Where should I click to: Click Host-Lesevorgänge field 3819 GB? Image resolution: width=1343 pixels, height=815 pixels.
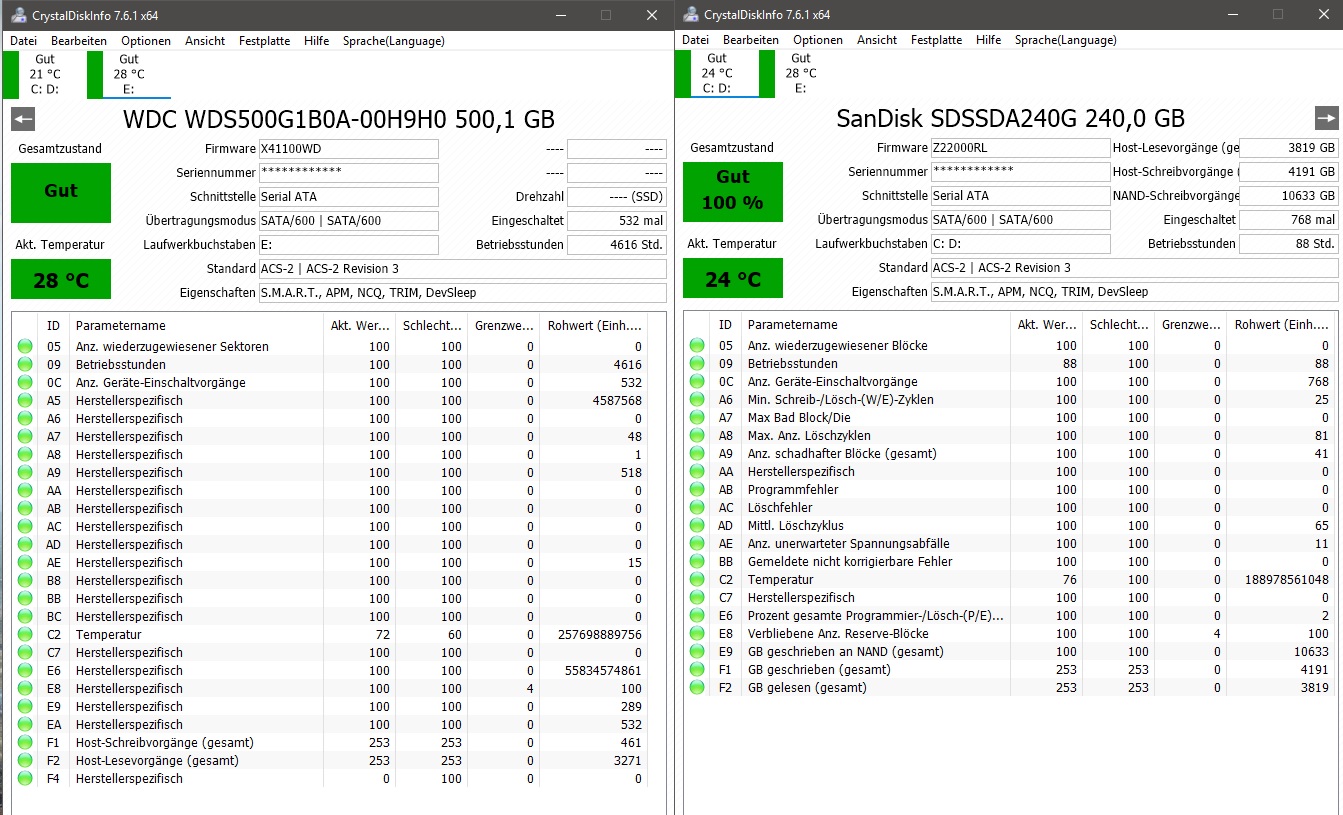click(1288, 148)
